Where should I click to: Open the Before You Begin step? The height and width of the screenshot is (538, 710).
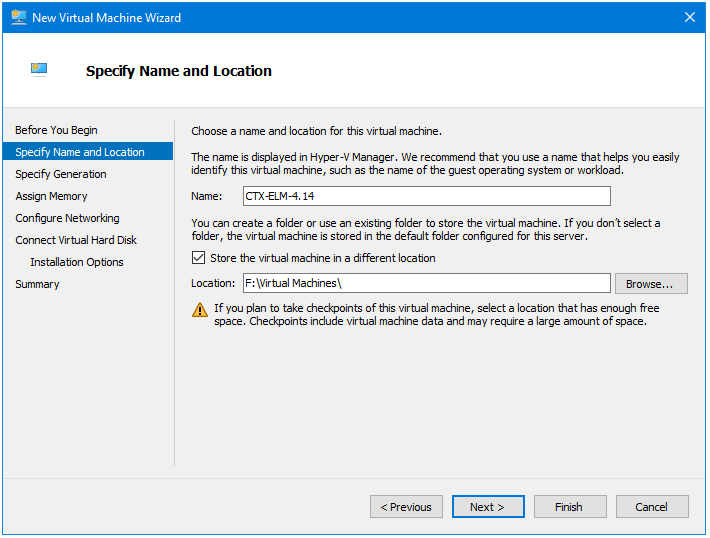click(56, 130)
